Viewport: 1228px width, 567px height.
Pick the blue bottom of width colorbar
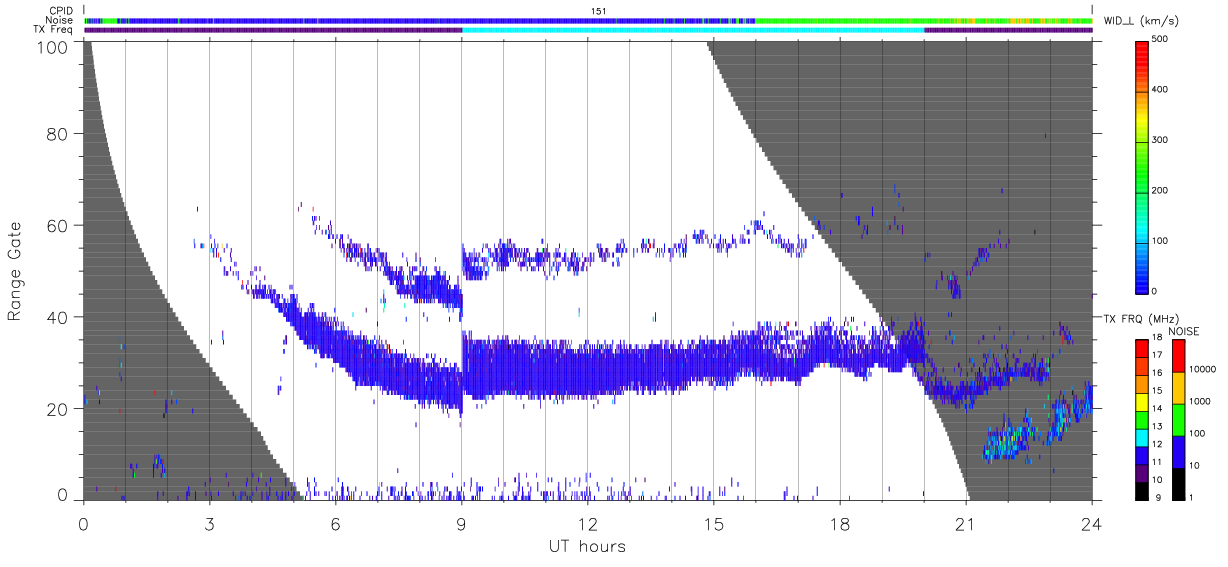1142,278
